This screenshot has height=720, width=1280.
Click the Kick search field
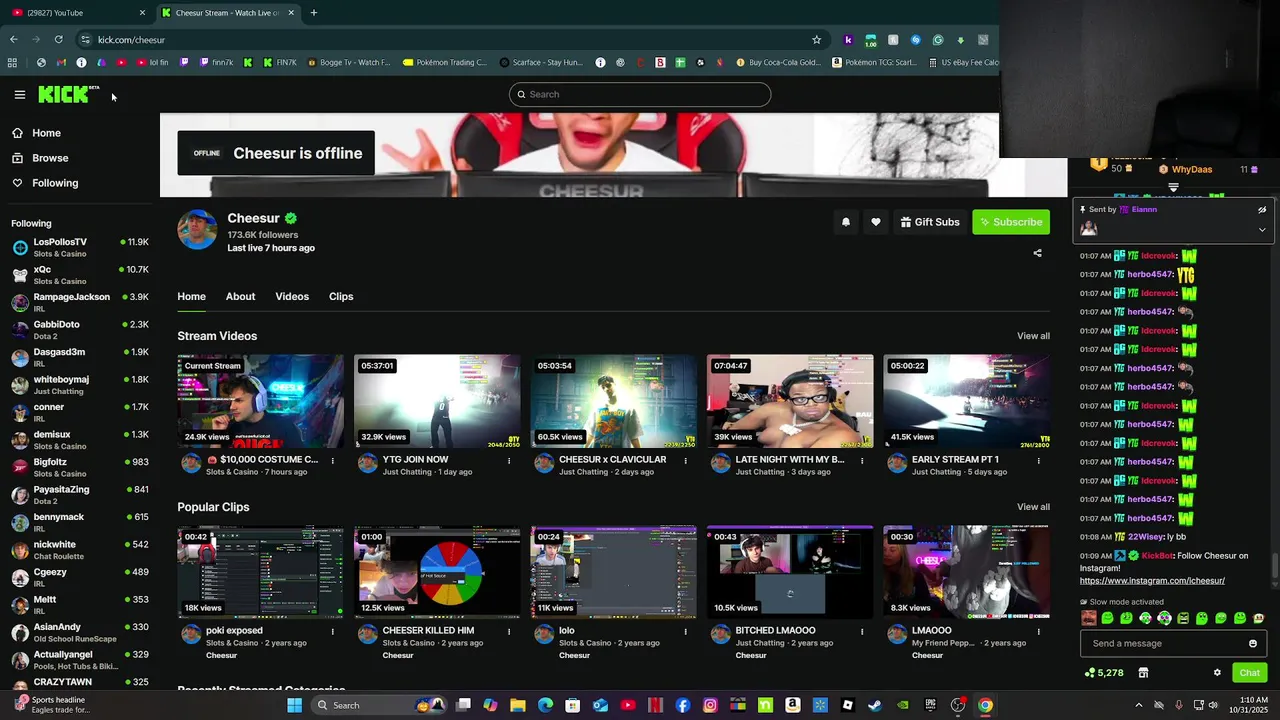[640, 94]
